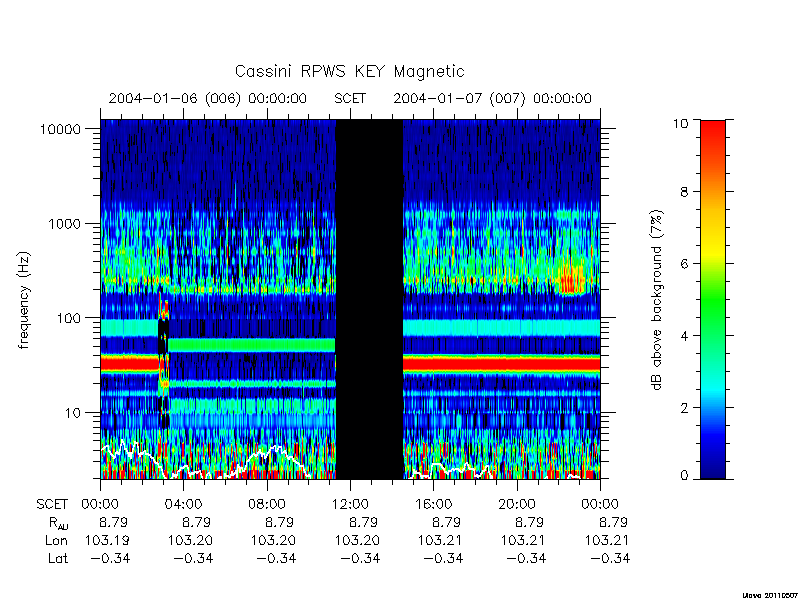The image size is (800, 600).
Task: Select color scale label 2
Action: [x=684, y=408]
